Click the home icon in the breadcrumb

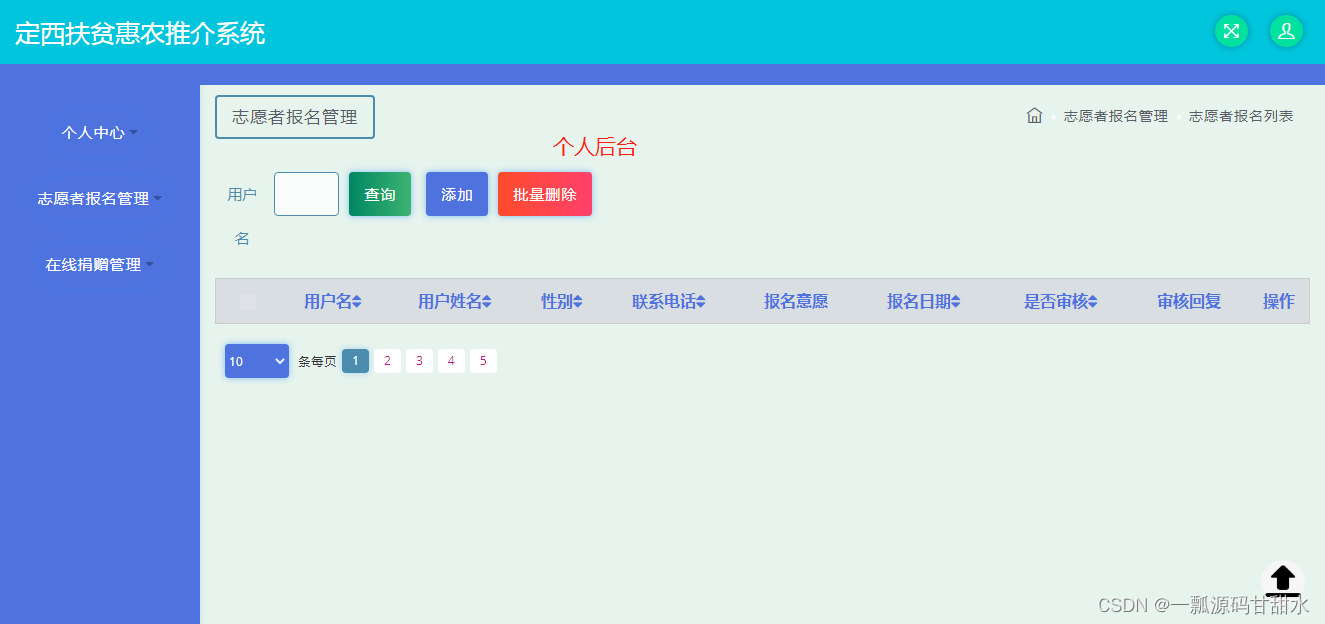1034,115
